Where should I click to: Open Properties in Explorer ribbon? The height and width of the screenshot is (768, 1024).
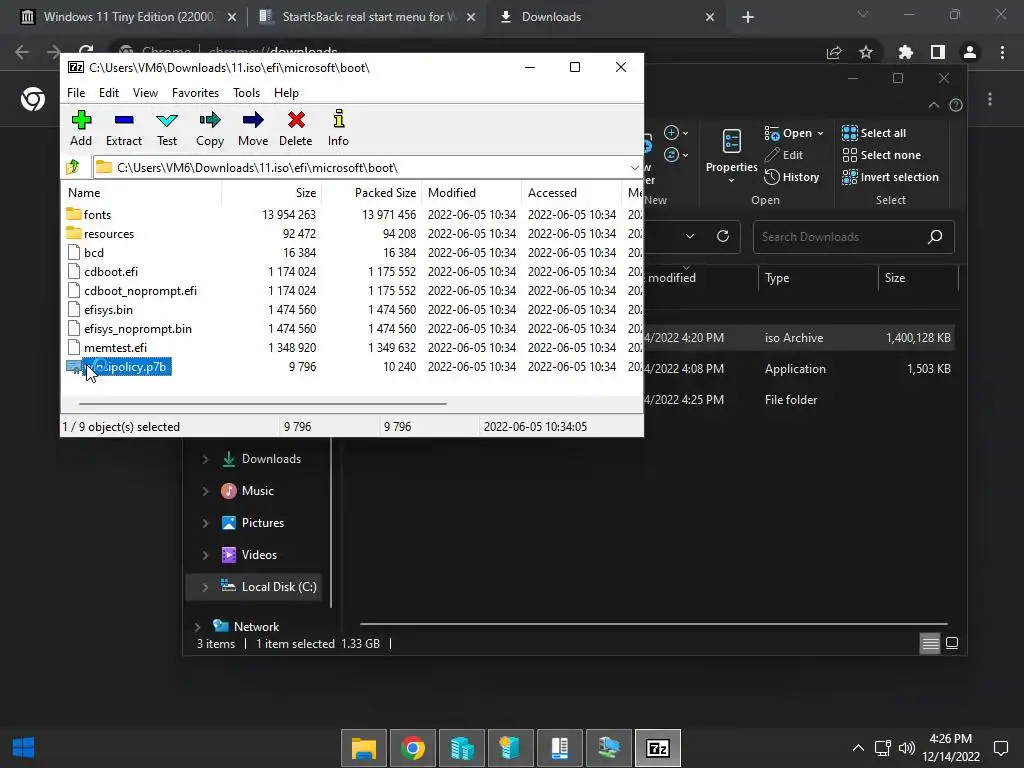point(731,155)
